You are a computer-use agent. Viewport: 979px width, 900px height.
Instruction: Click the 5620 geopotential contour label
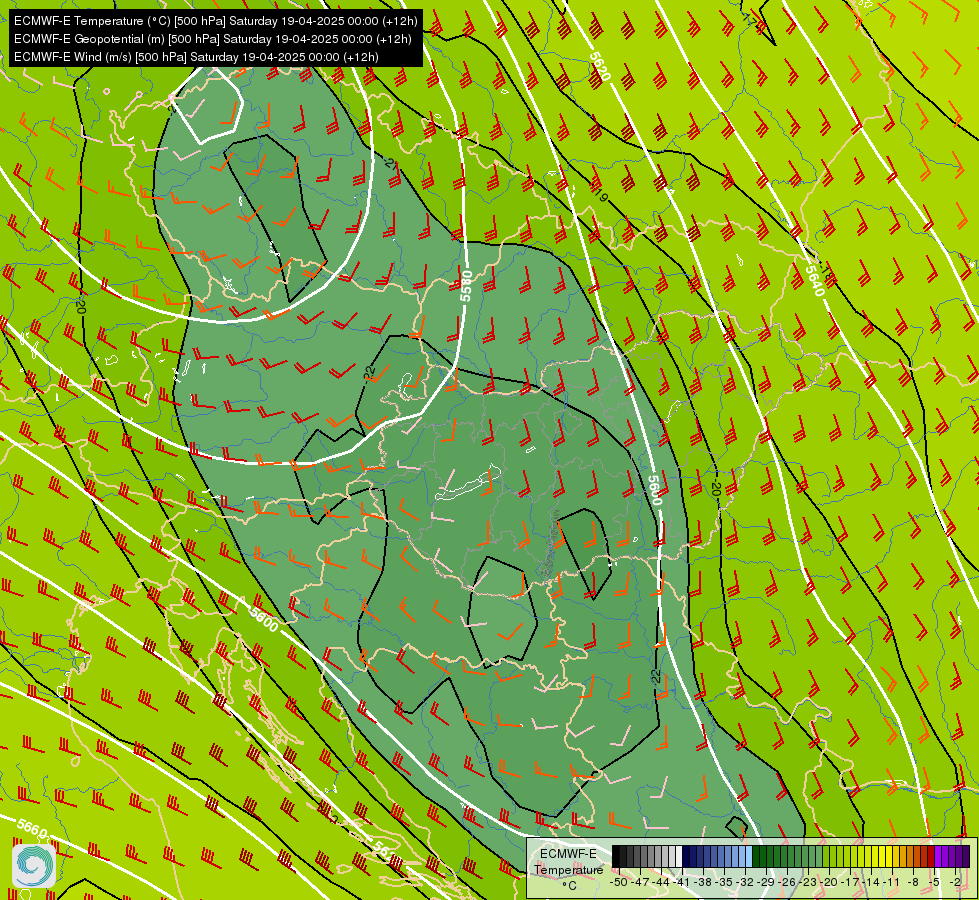tap(599, 67)
